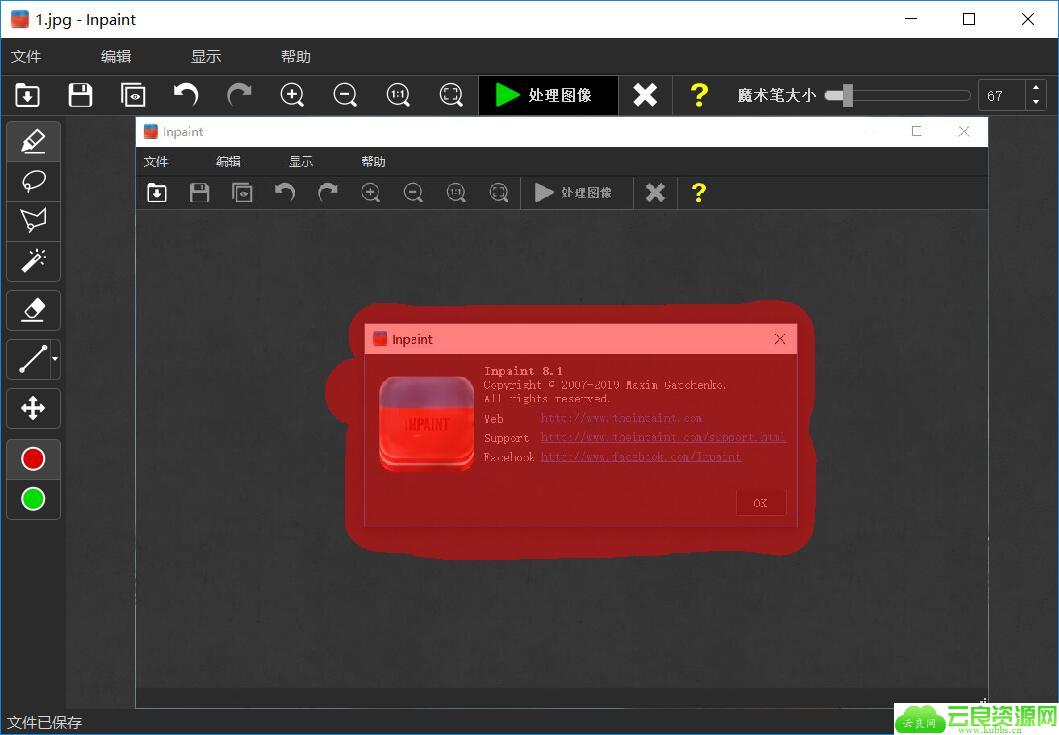Image resolution: width=1059 pixels, height=735 pixels.
Task: Open the 显示 menu
Action: point(206,57)
